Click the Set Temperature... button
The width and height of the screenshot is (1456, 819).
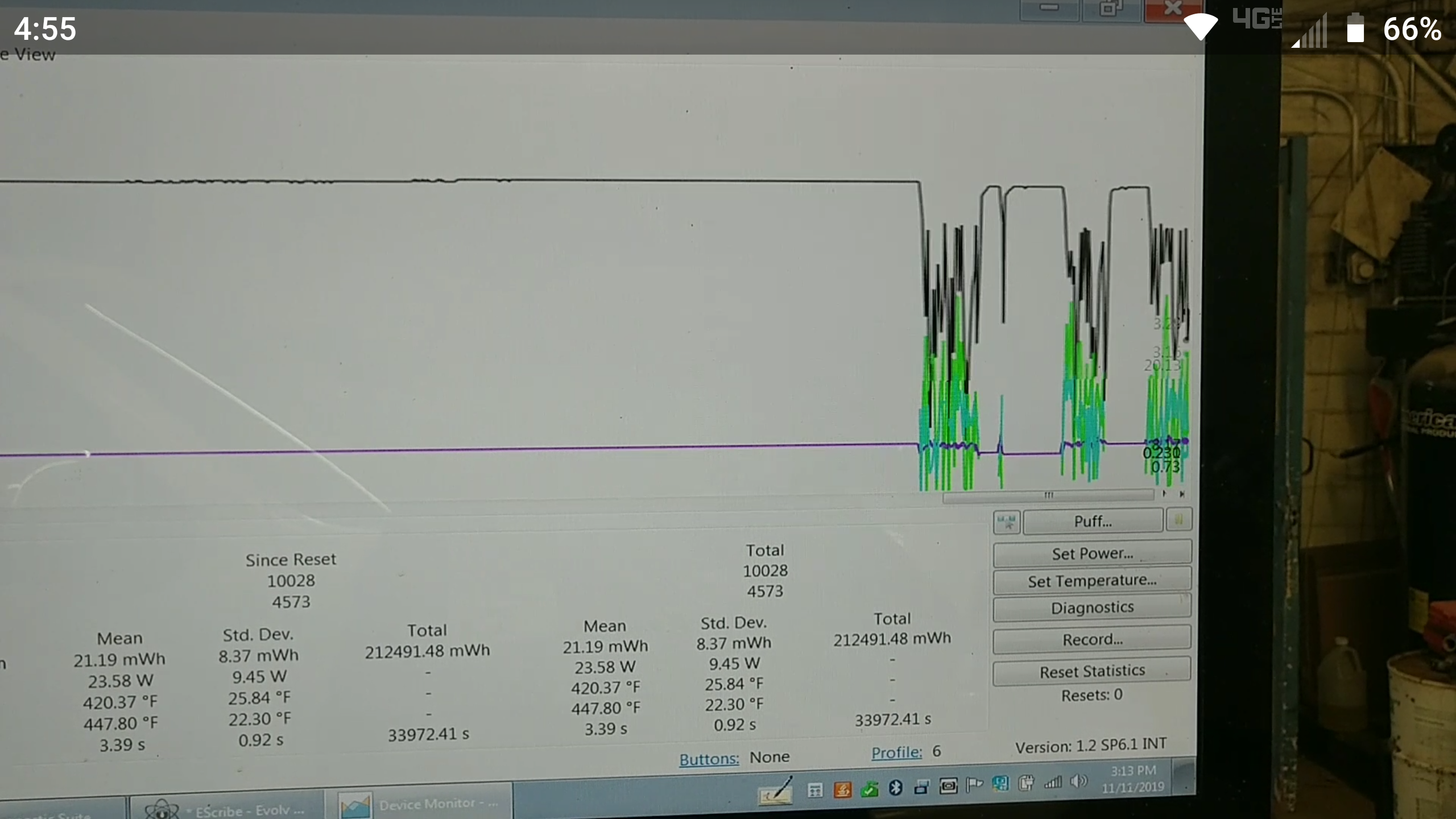tap(1091, 581)
